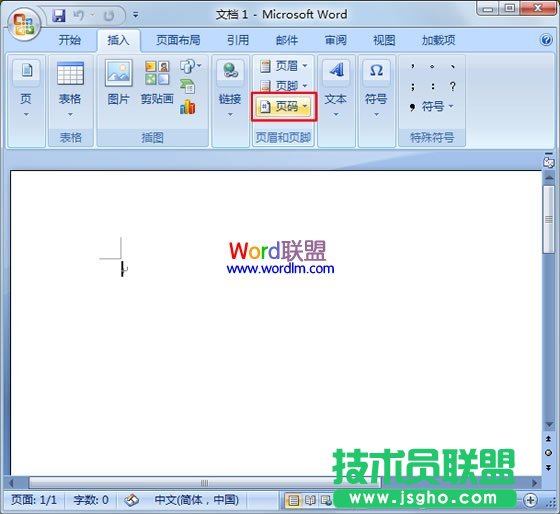Insert the 、 enumeration comma symbol
The width and height of the screenshot is (560, 514).
[x=452, y=66]
